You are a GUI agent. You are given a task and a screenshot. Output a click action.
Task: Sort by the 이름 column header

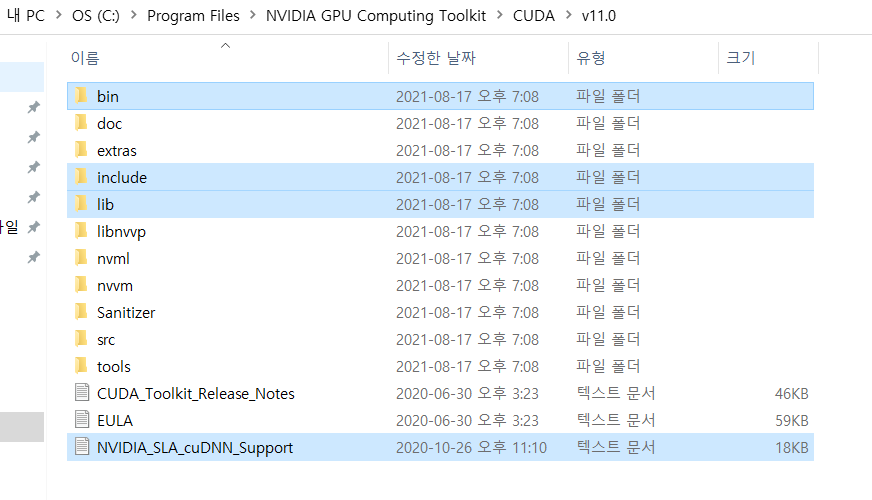pos(85,58)
